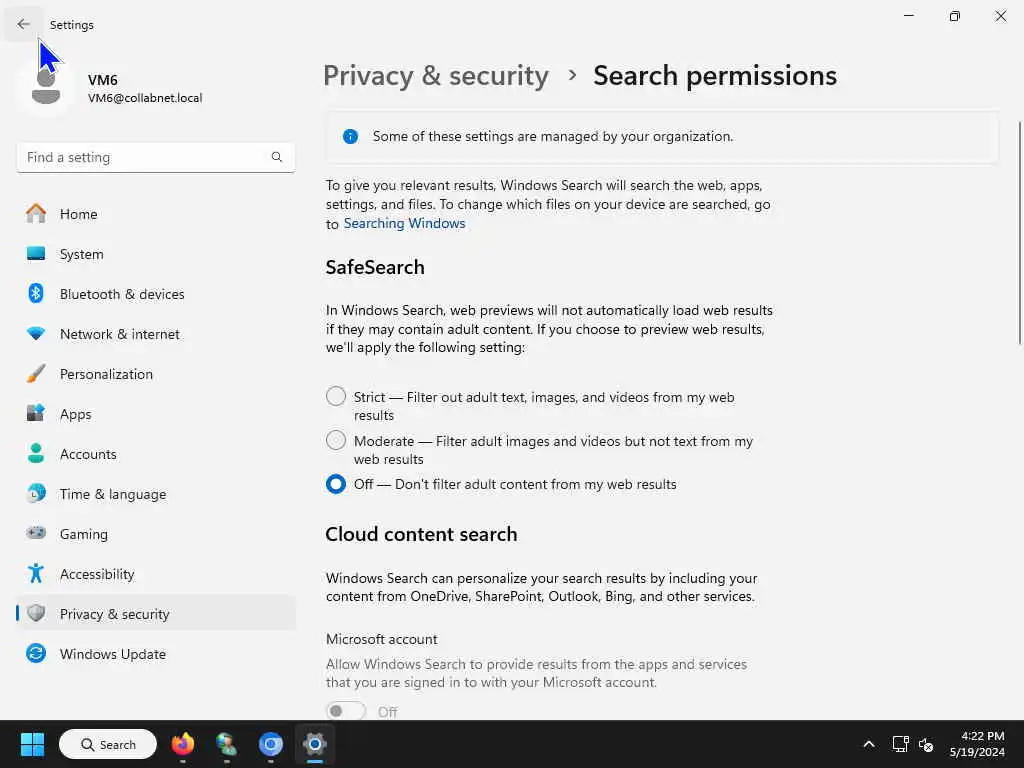Viewport: 1024px width, 768px height.
Task: Open the Accessibility settings category
Action: pyautogui.click(x=96, y=574)
